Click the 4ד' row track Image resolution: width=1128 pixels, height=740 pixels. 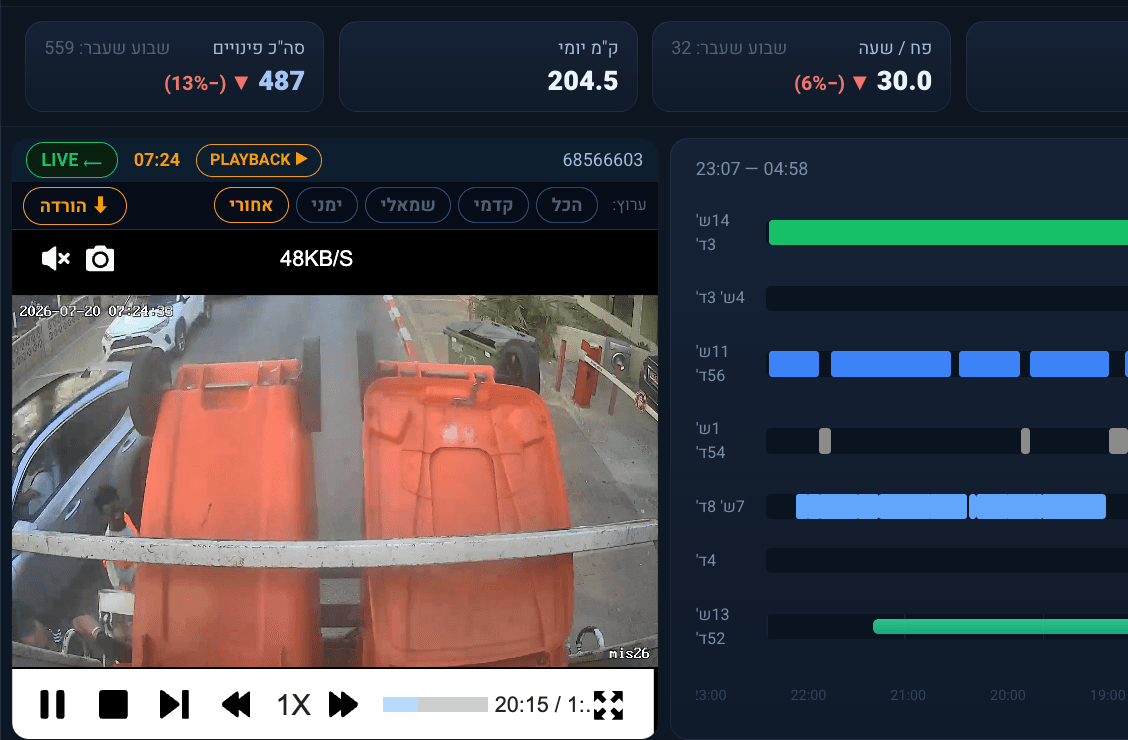click(x=947, y=560)
